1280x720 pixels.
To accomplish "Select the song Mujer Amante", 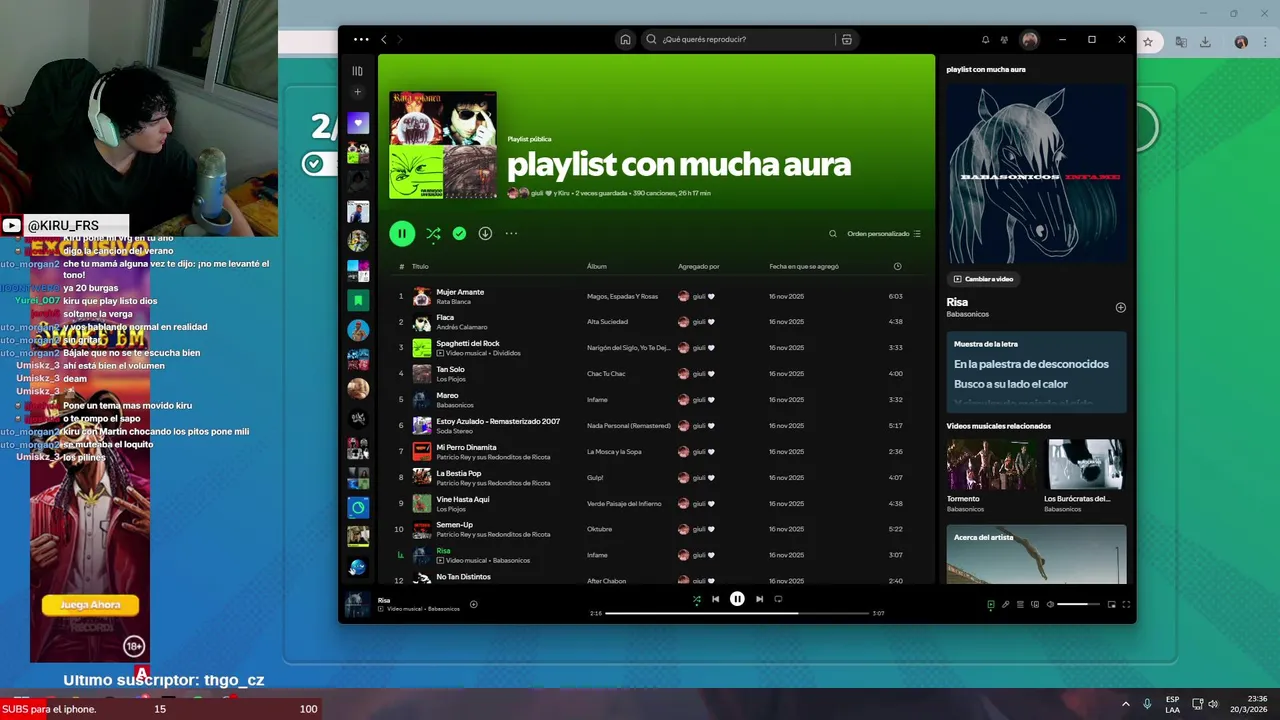I will pos(460,292).
